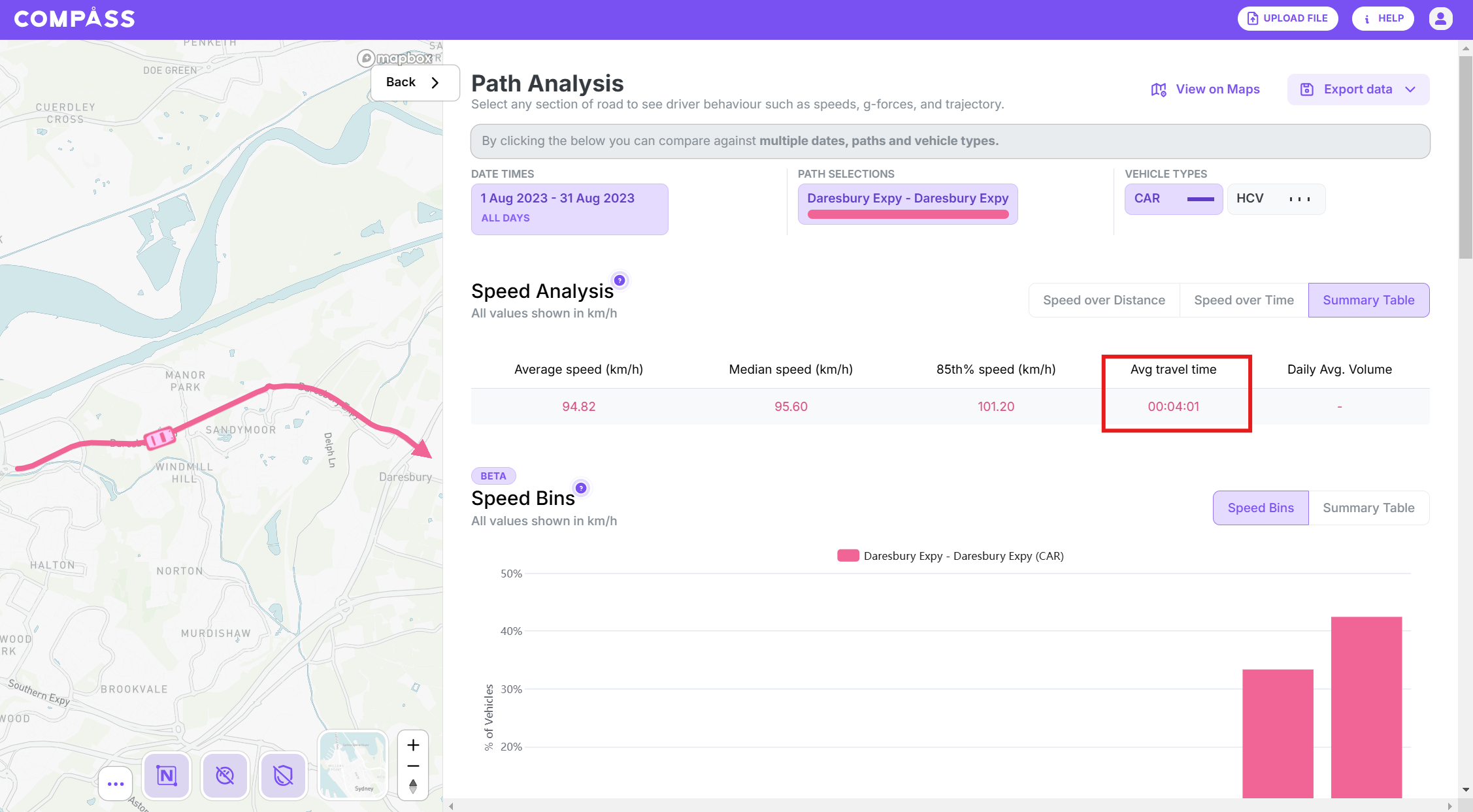The image size is (1473, 812).
Task: Click the tallest pink bar in chart
Action: point(1366,707)
